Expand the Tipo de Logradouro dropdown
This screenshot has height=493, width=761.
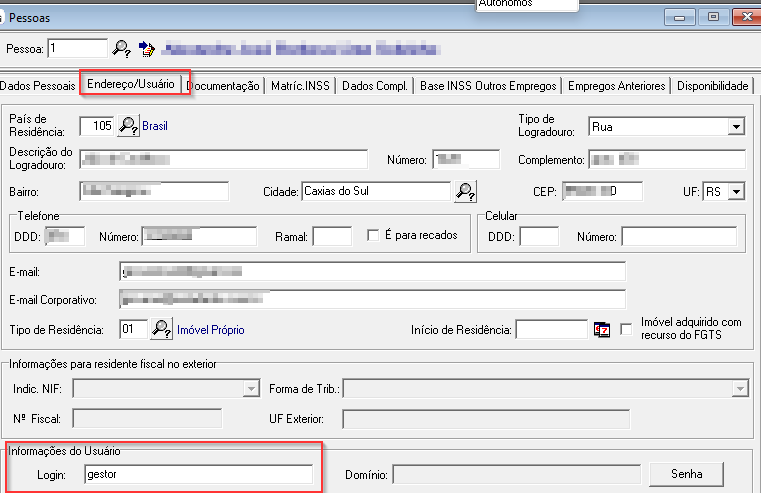coord(736,127)
